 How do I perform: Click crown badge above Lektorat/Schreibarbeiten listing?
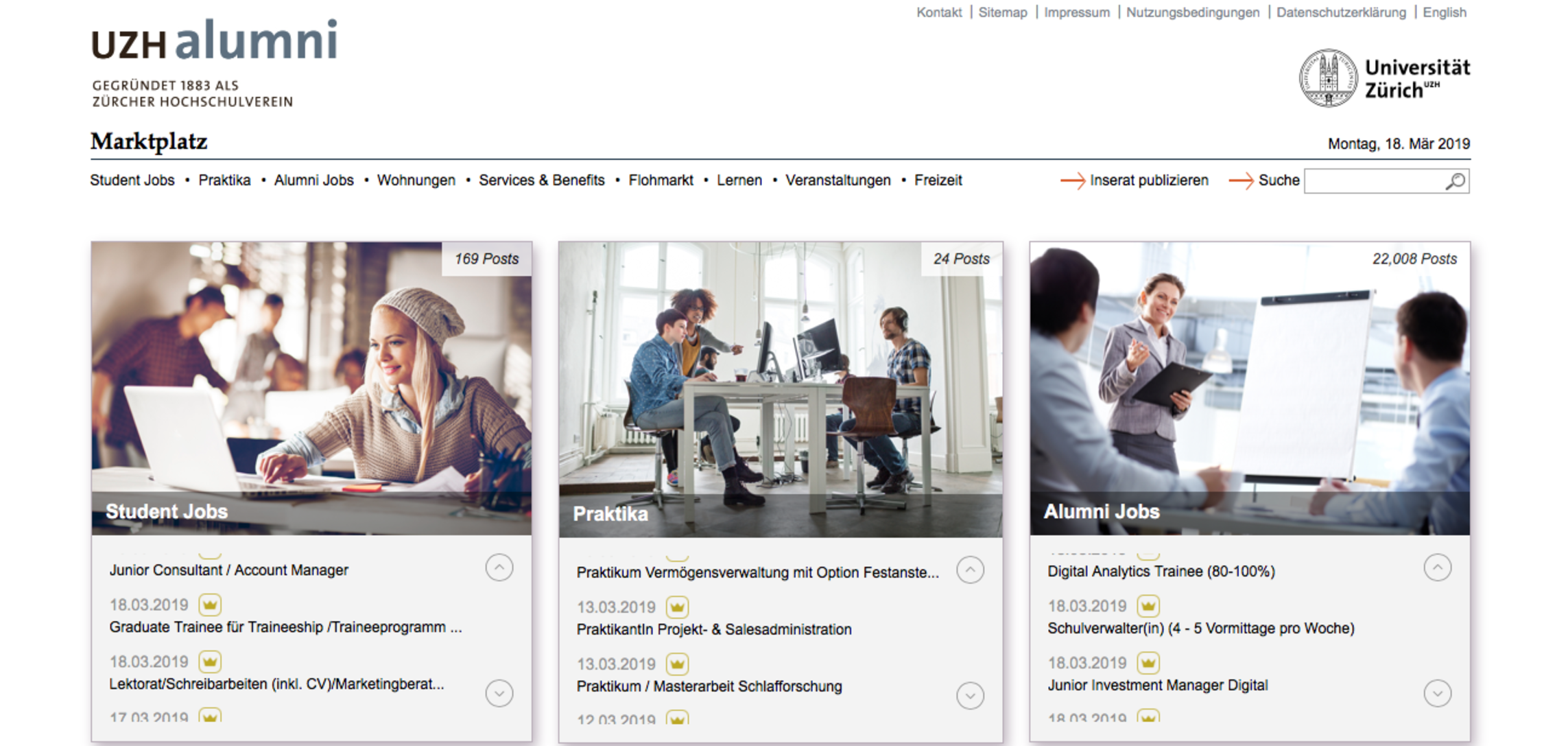(210, 662)
